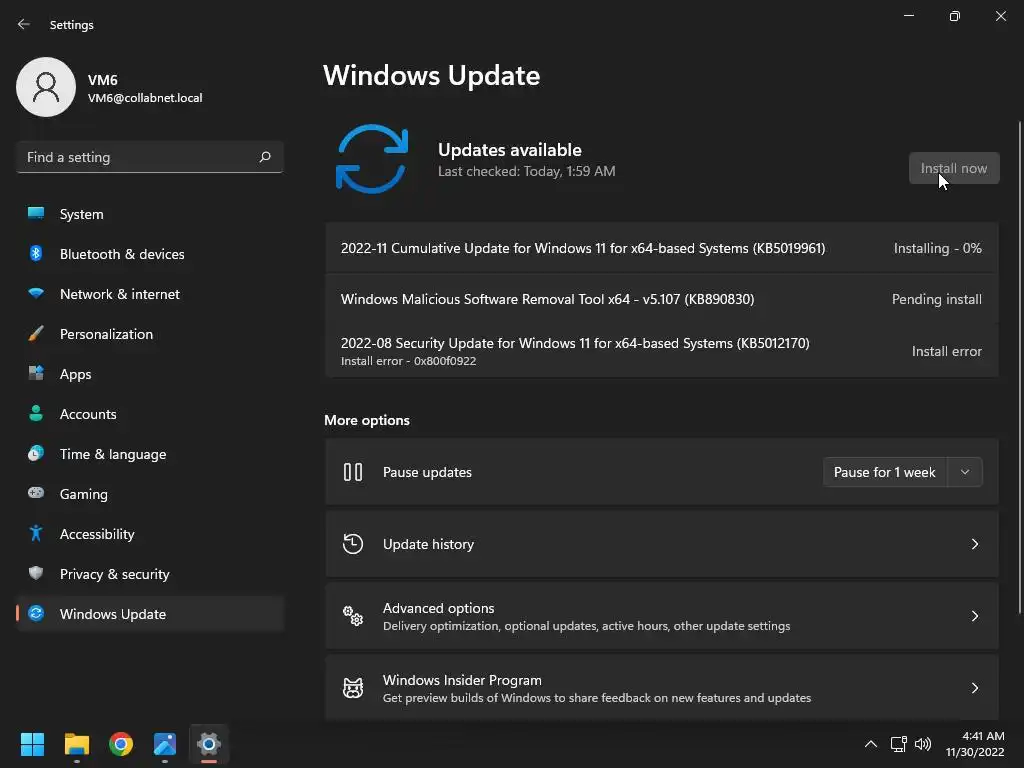Image resolution: width=1024 pixels, height=768 pixels.
Task: Click the Malicious Software Removal Tool KB890830 text
Action: [547, 299]
